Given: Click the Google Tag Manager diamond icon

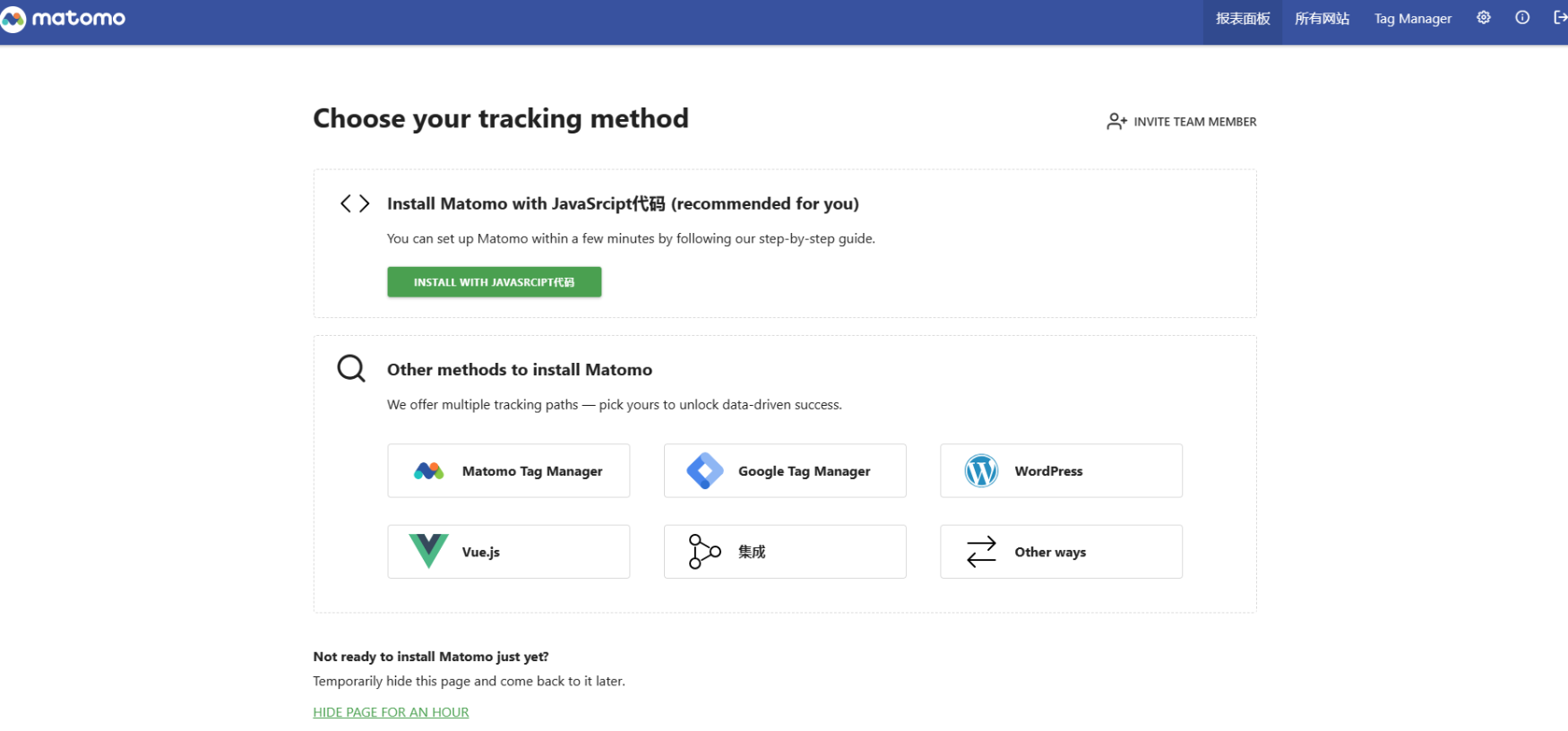Looking at the screenshot, I should [705, 471].
